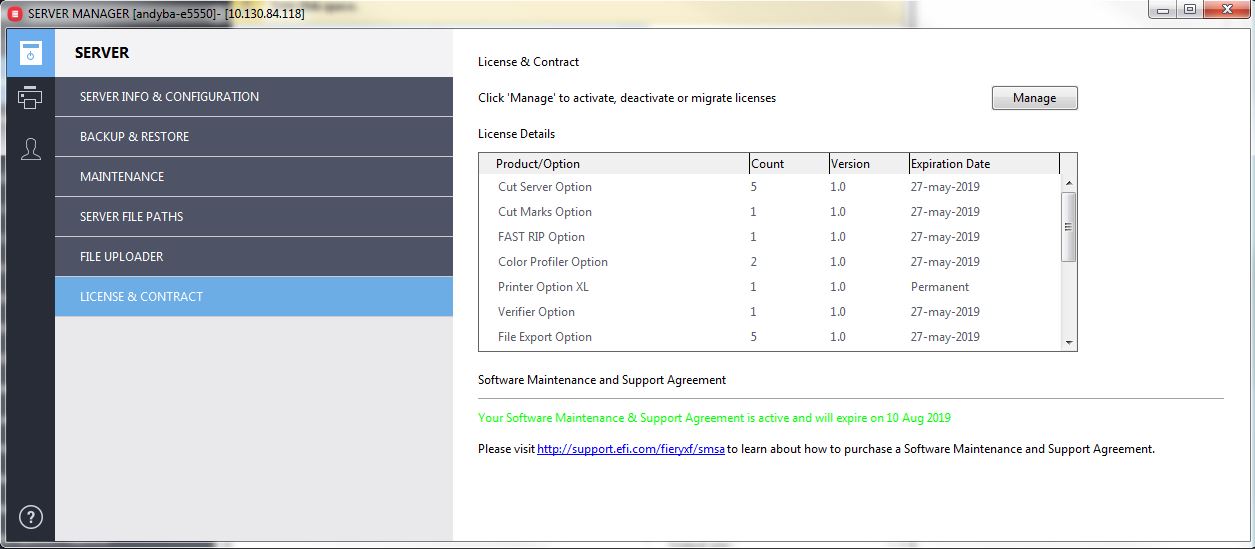
Task: Open Server Info & Configuration
Action: pos(254,97)
